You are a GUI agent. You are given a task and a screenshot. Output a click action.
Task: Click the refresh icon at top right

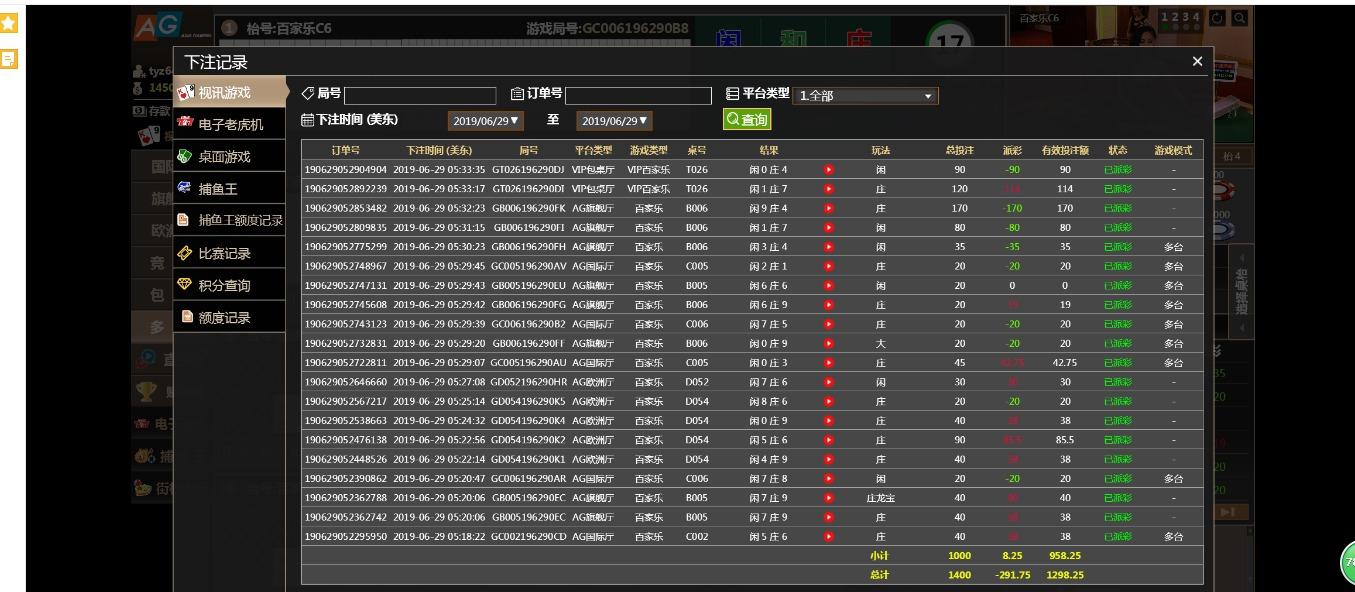(1217, 18)
